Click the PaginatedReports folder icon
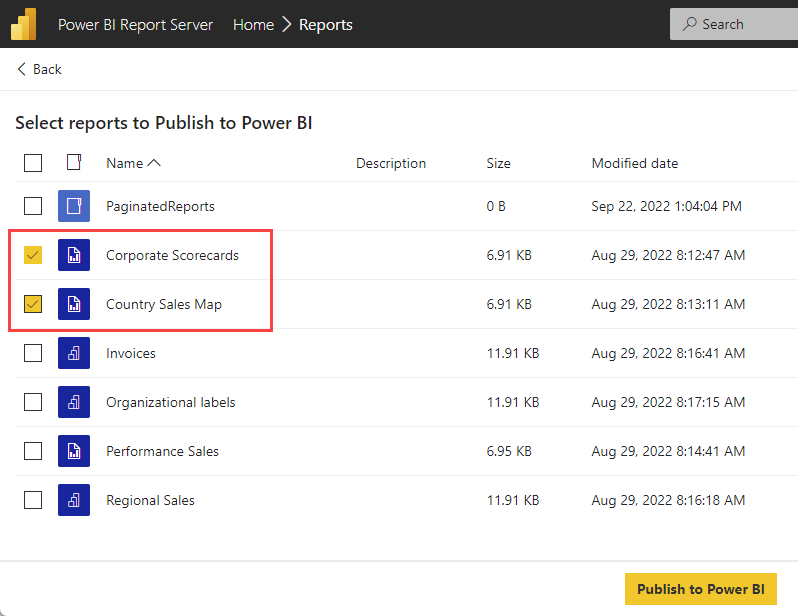This screenshot has height=616, width=798. tap(74, 206)
